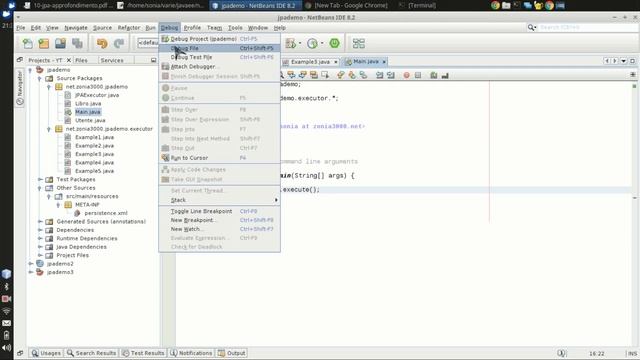Minimize the Projects panel group
640x360 pixels.
(153, 60)
